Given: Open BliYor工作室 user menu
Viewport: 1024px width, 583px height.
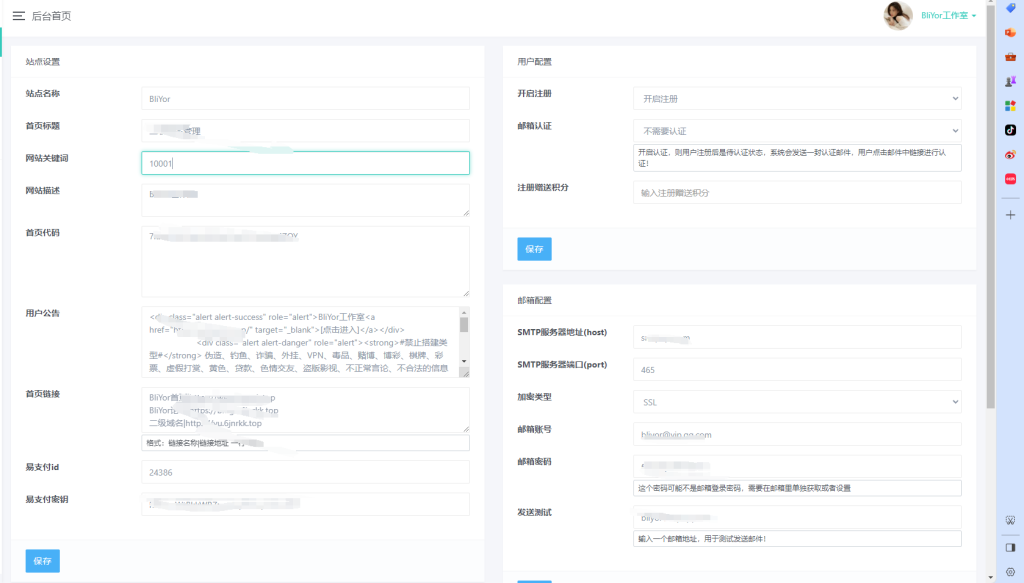Looking at the screenshot, I should pos(948,16).
